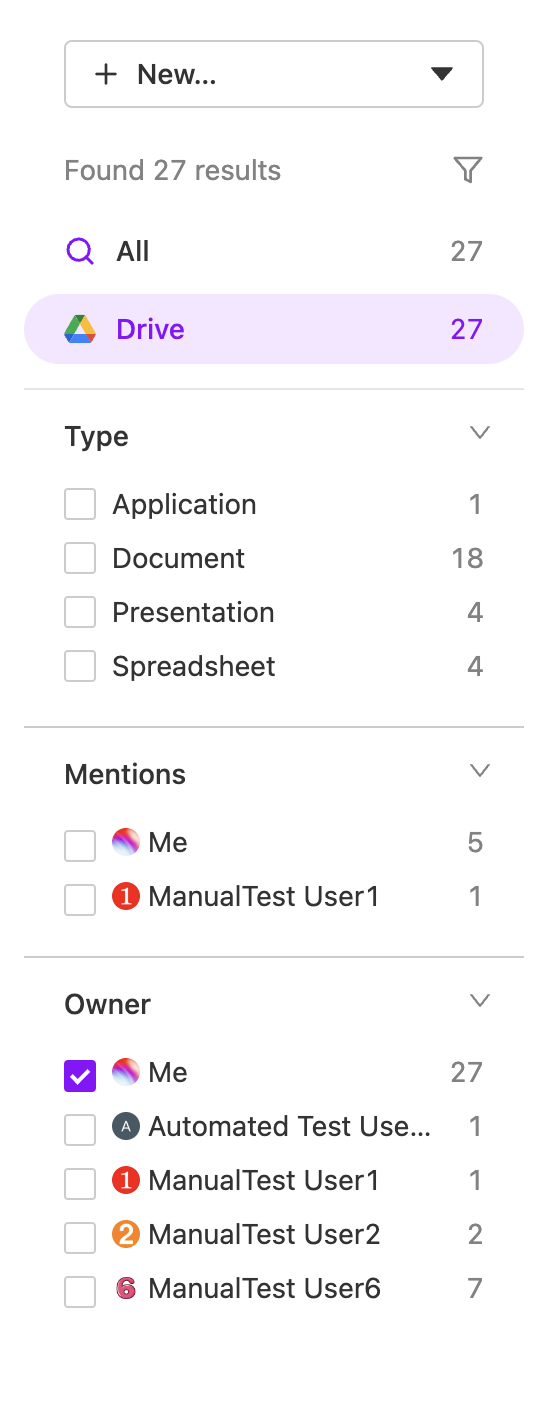Click the plus icon in New button
Viewport: 560px width, 1402px height.
pyautogui.click(x=106, y=74)
